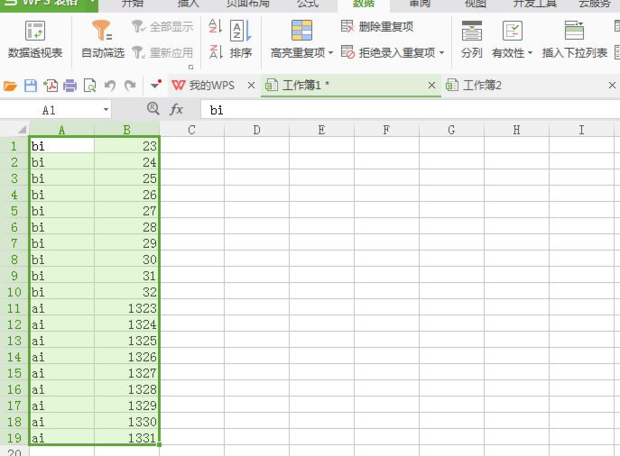Click cell A1 containing bi

coord(62,146)
